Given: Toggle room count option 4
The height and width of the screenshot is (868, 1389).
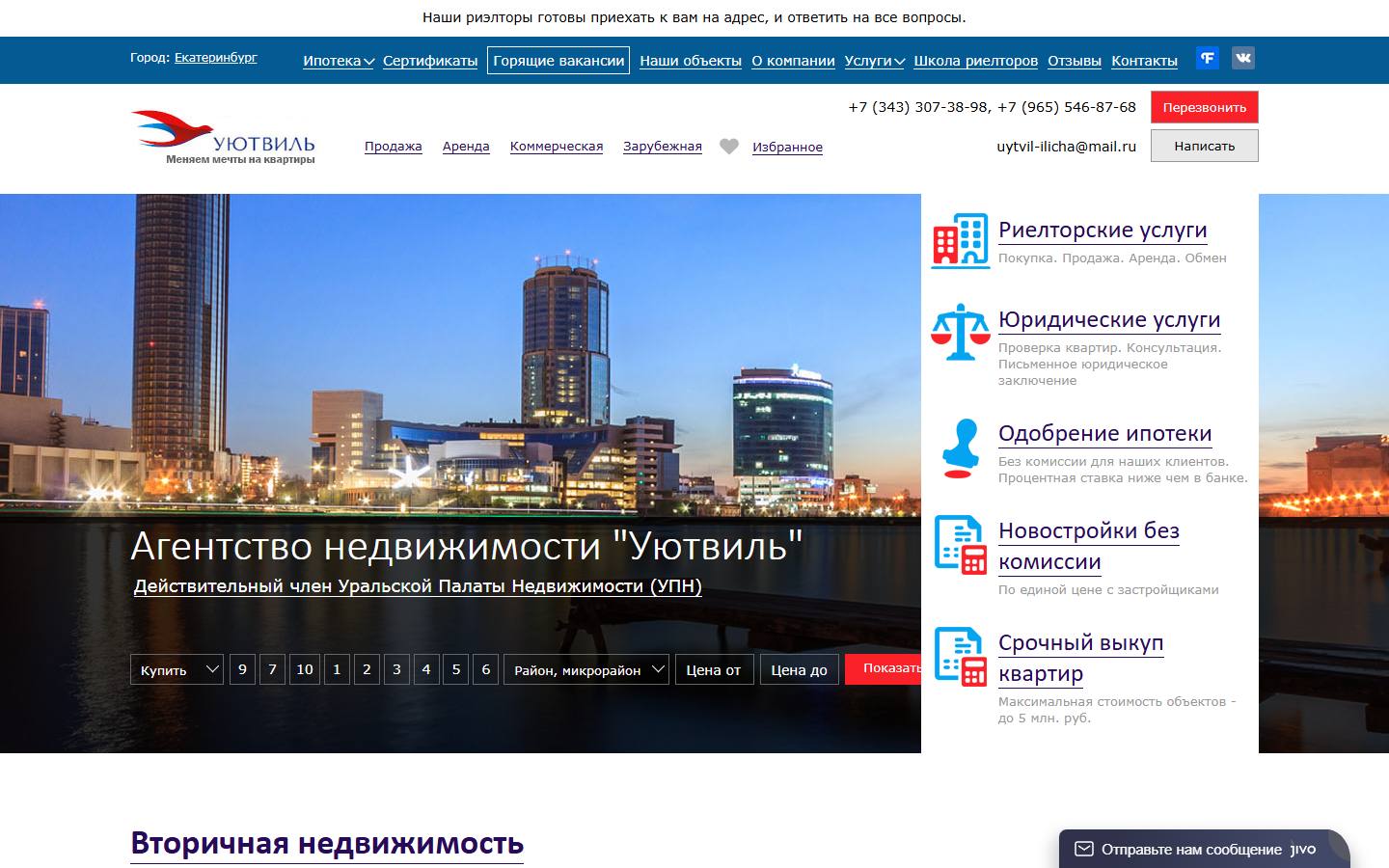Looking at the screenshot, I should [426, 669].
